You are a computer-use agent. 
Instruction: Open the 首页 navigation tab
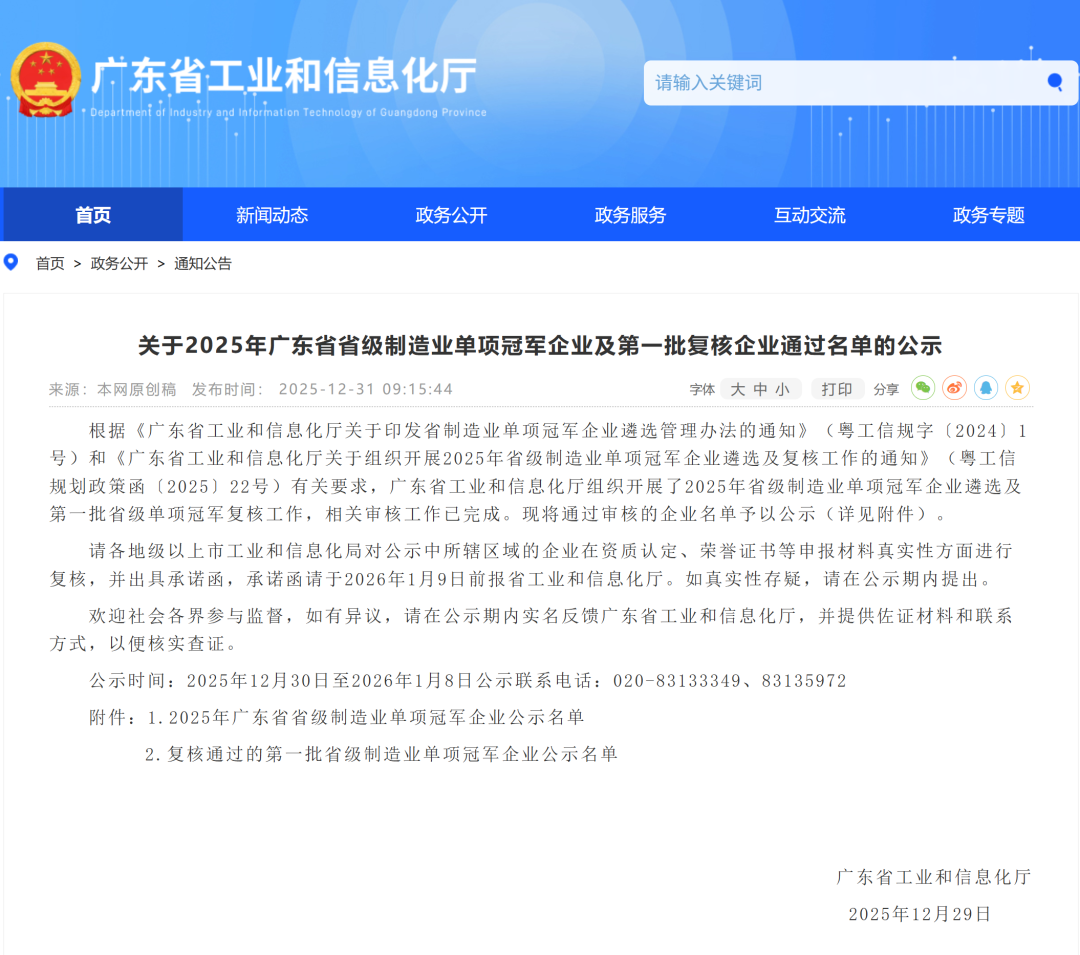pyautogui.click(x=93, y=215)
